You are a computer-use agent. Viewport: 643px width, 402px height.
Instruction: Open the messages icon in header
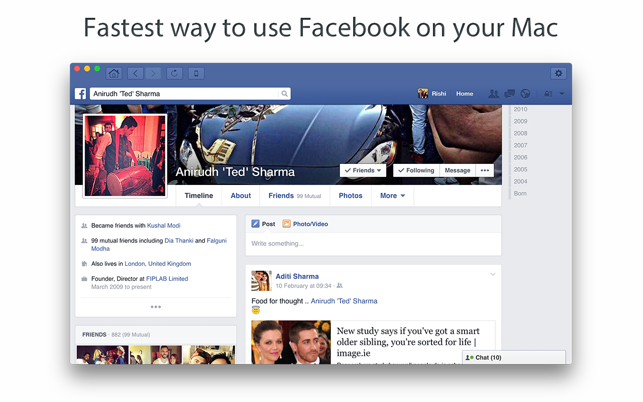coord(510,94)
